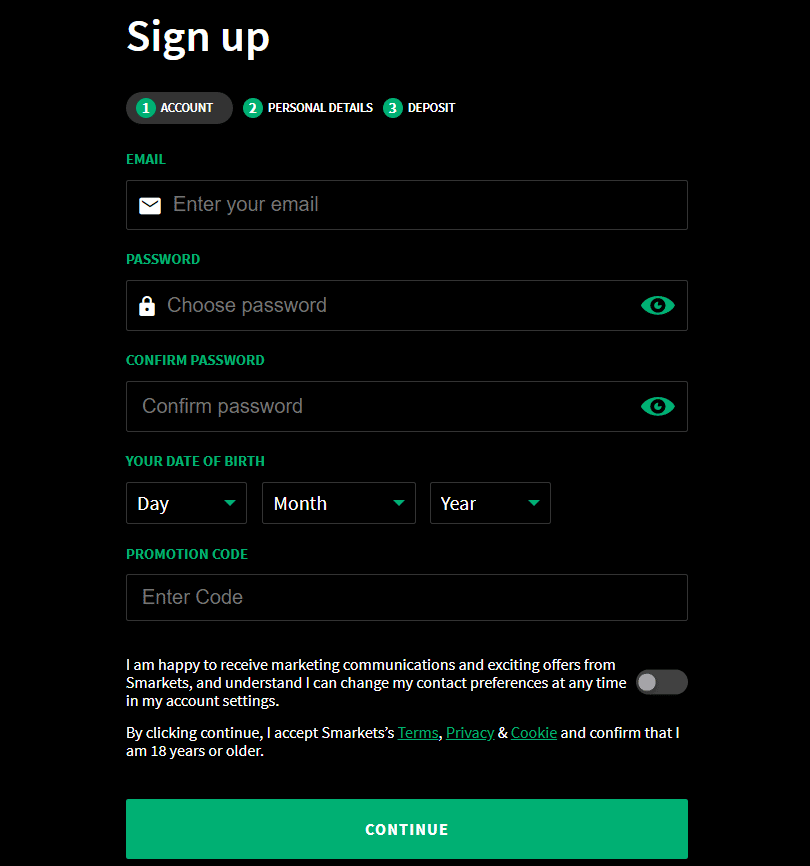Focus the Enter your email field
Screen dimensions: 810x866
point(420,205)
